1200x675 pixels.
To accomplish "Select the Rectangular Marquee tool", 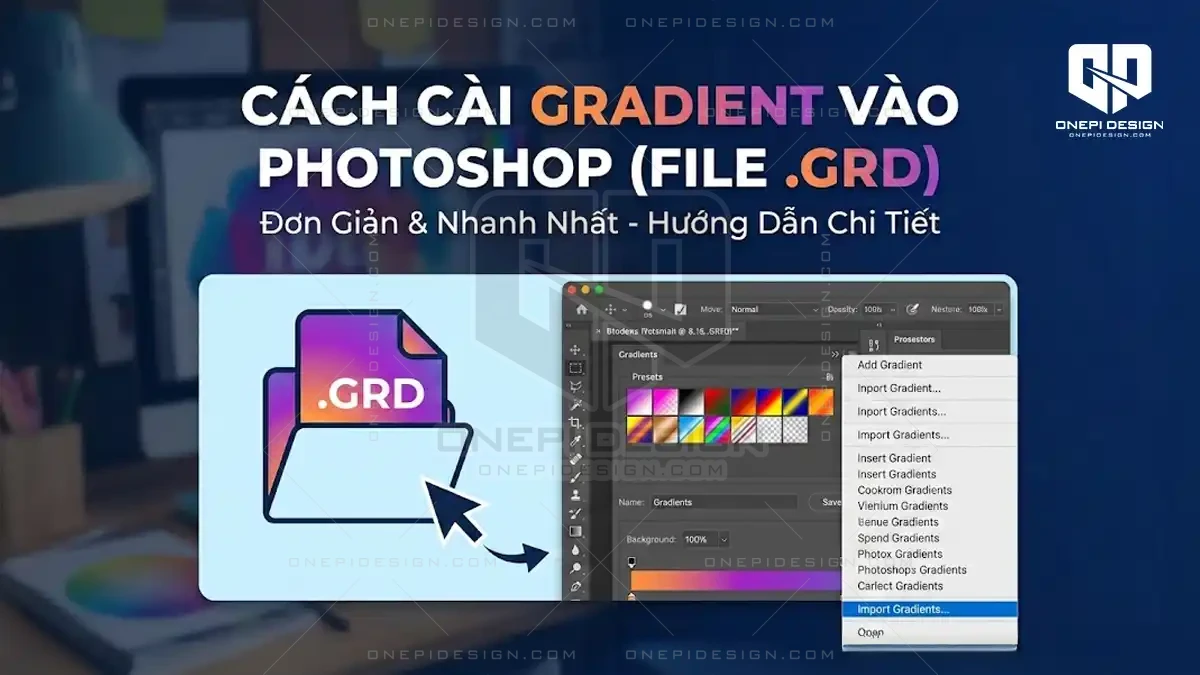I will click(x=575, y=368).
